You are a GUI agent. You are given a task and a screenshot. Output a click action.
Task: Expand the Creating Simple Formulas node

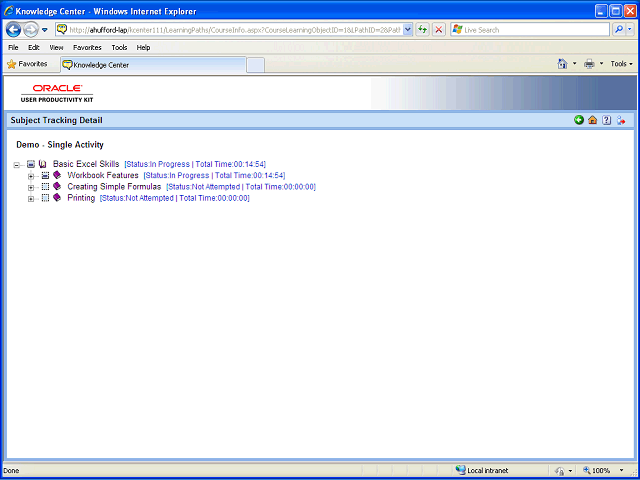[x=31, y=188]
